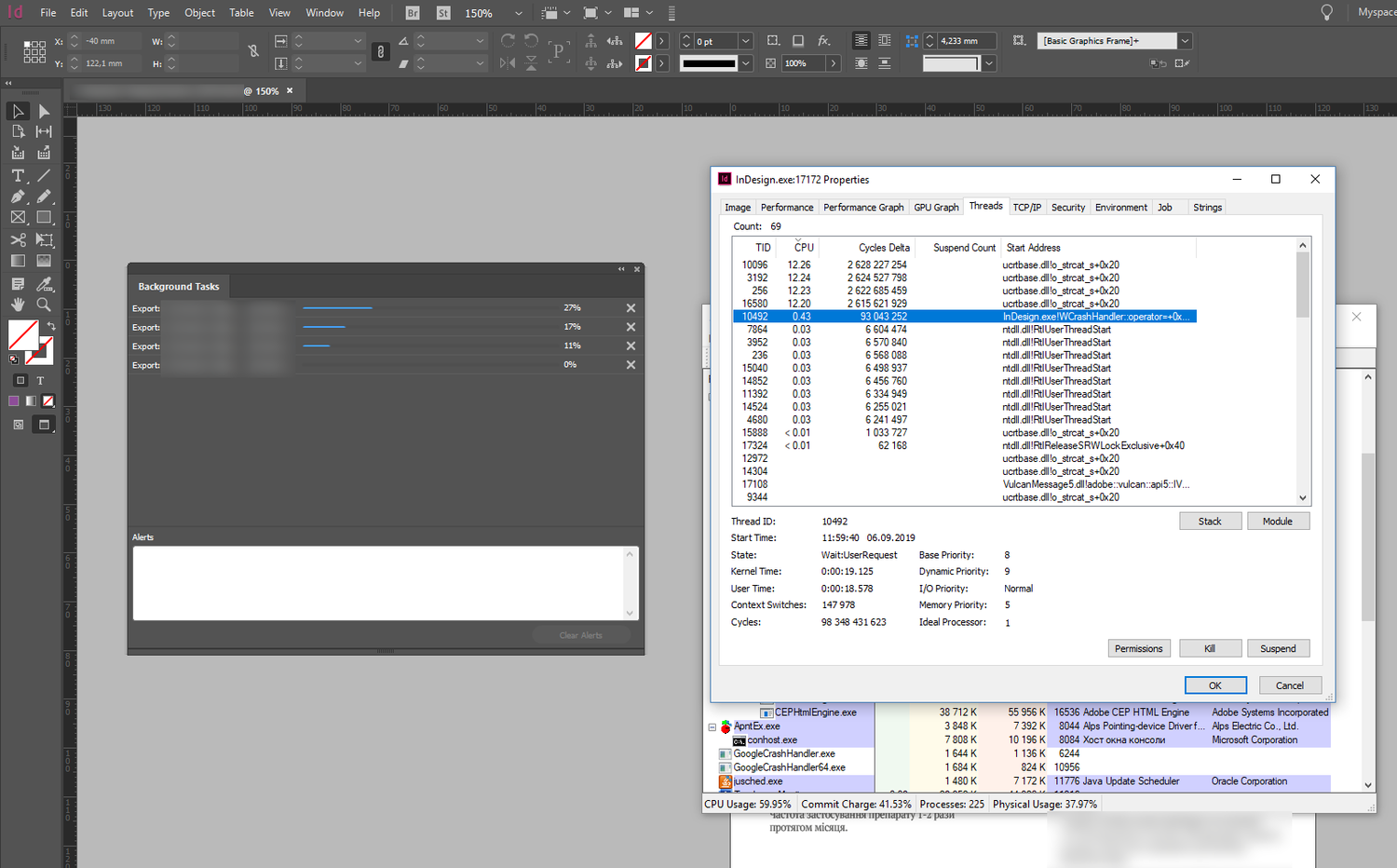The width and height of the screenshot is (1397, 868).
Task: Expand the Basic Graphics Frame style dropdown
Action: (x=1185, y=41)
